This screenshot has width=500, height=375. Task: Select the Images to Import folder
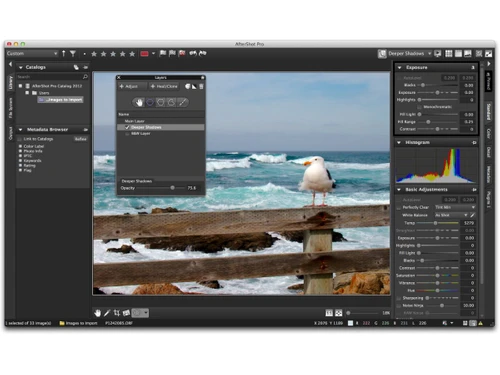(x=61, y=100)
